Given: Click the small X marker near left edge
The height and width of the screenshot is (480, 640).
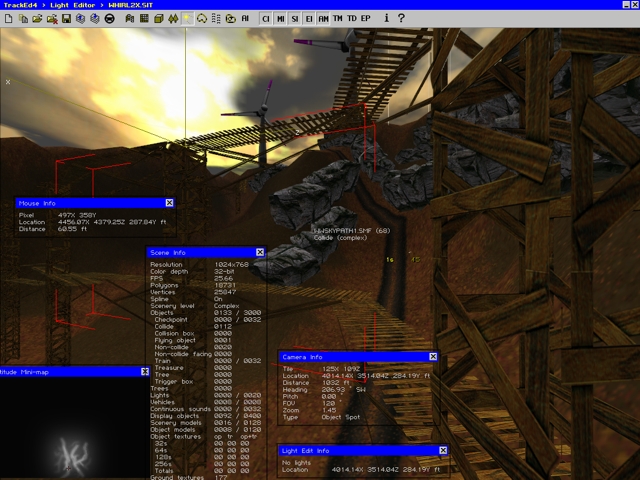Looking at the screenshot, I should pyautogui.click(x=8, y=82).
